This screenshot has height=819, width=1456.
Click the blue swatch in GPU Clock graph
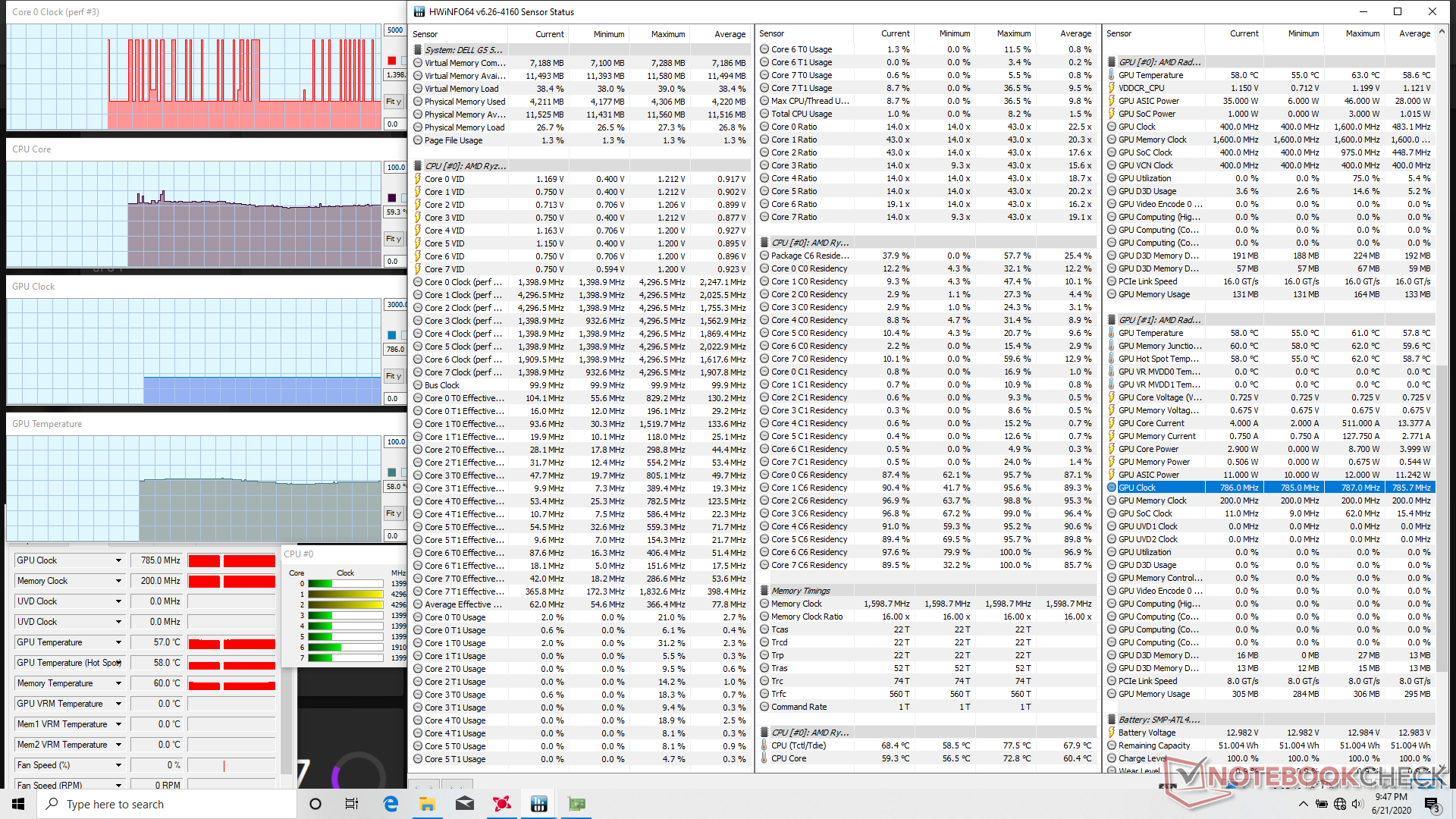391,335
